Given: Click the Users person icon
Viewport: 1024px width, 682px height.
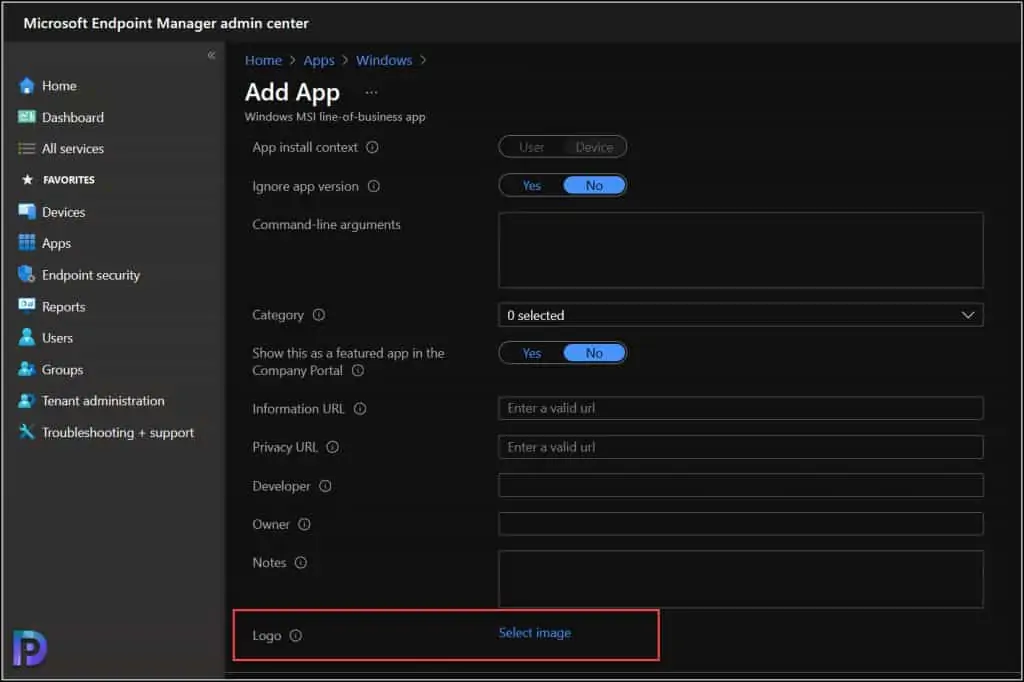Looking at the screenshot, I should pos(27,337).
